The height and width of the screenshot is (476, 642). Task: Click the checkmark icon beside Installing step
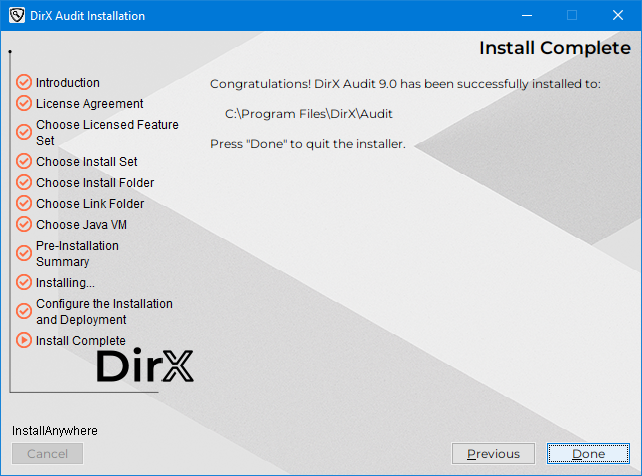[24, 283]
